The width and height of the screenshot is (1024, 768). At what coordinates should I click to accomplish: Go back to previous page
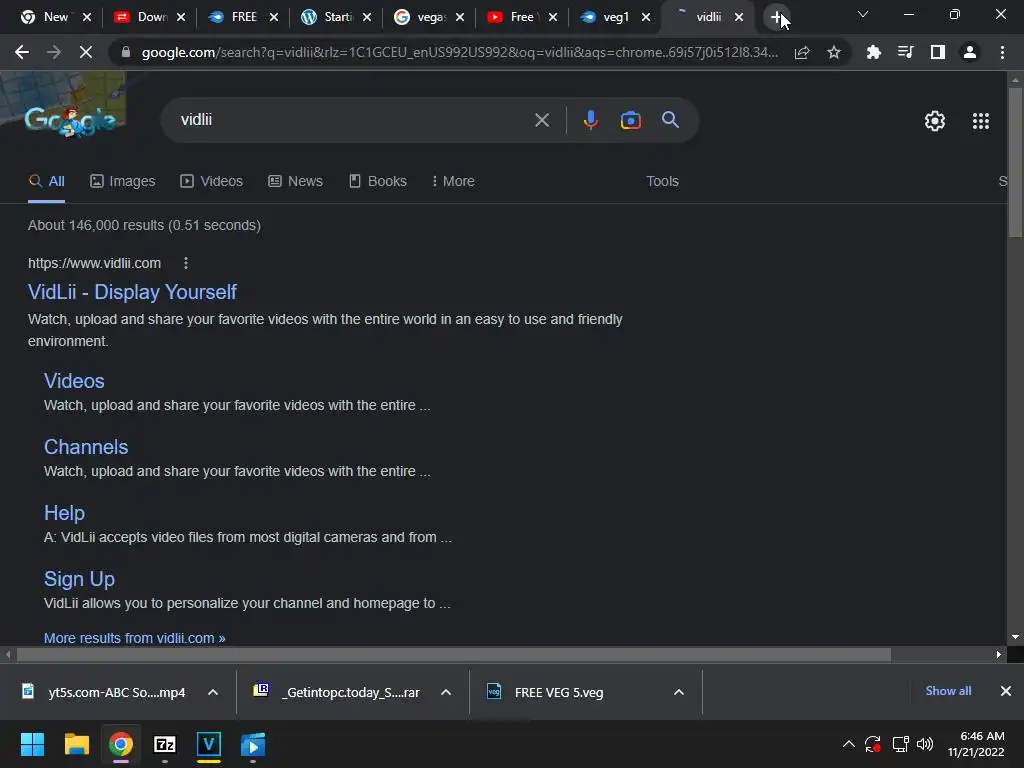22,52
